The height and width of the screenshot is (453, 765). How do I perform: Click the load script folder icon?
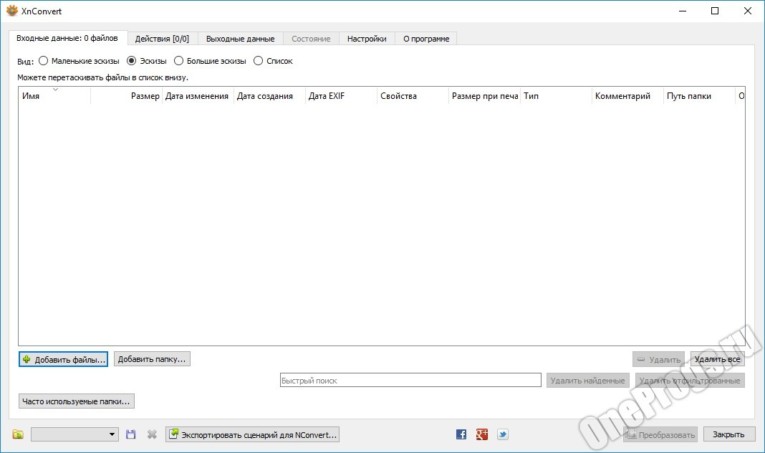18,434
